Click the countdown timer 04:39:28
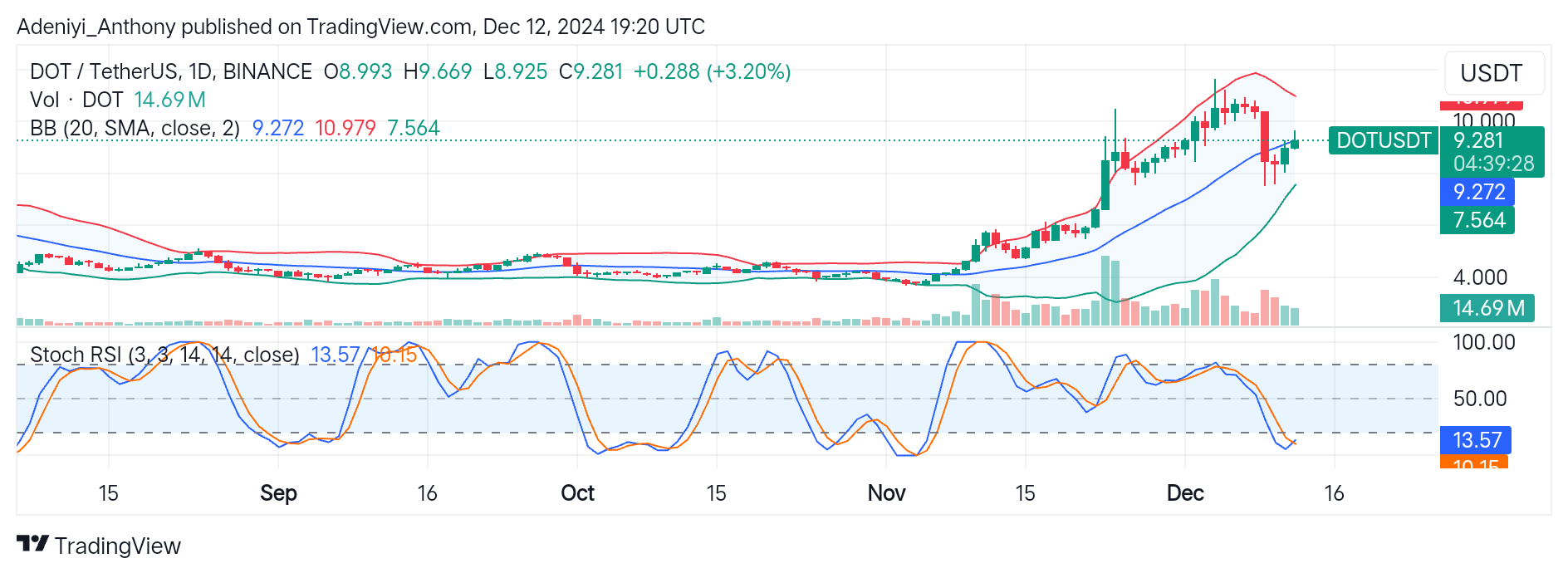The height and width of the screenshot is (573, 1568). point(1493,164)
